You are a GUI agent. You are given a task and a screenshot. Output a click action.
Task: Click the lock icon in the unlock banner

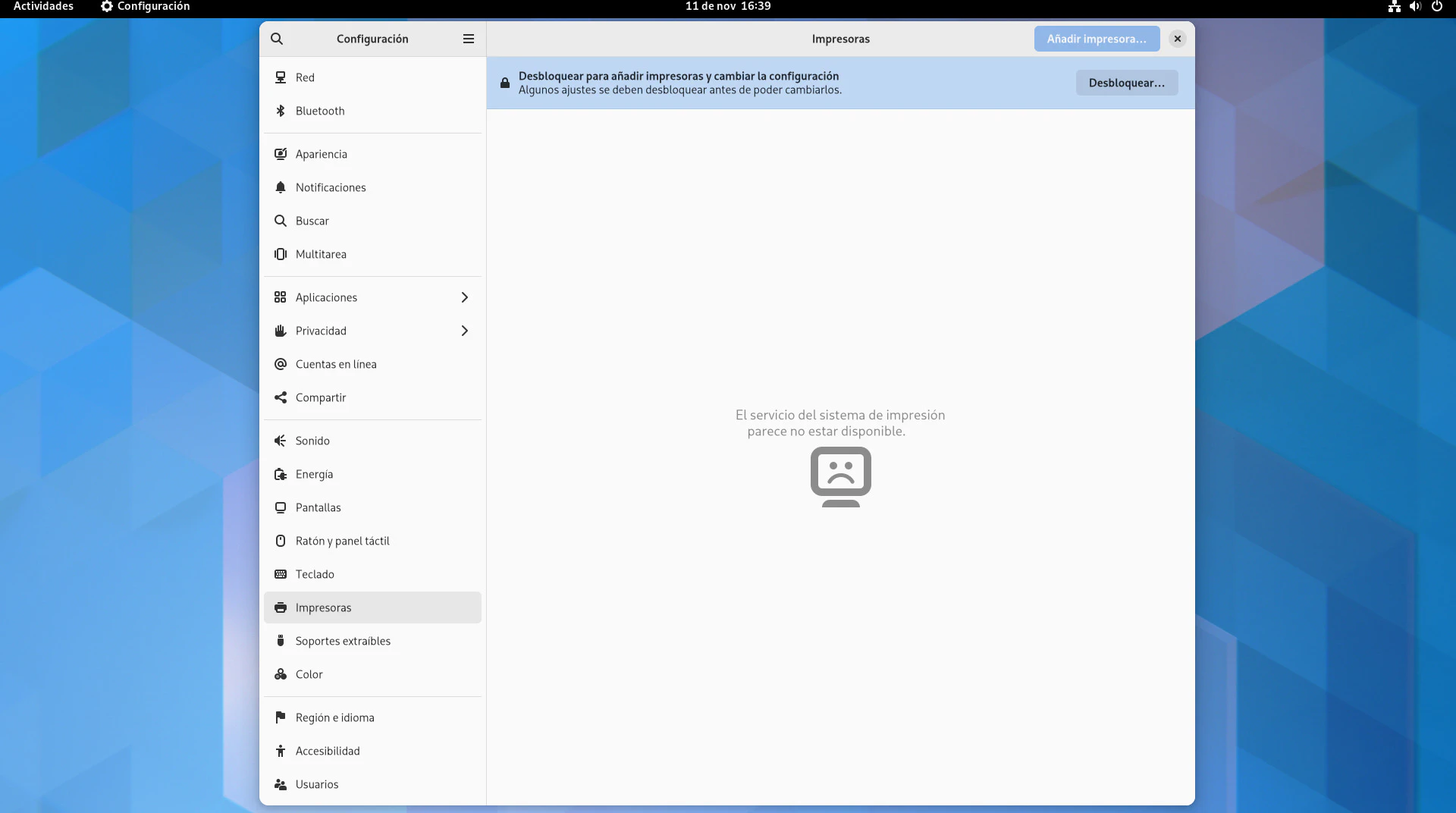pos(505,83)
